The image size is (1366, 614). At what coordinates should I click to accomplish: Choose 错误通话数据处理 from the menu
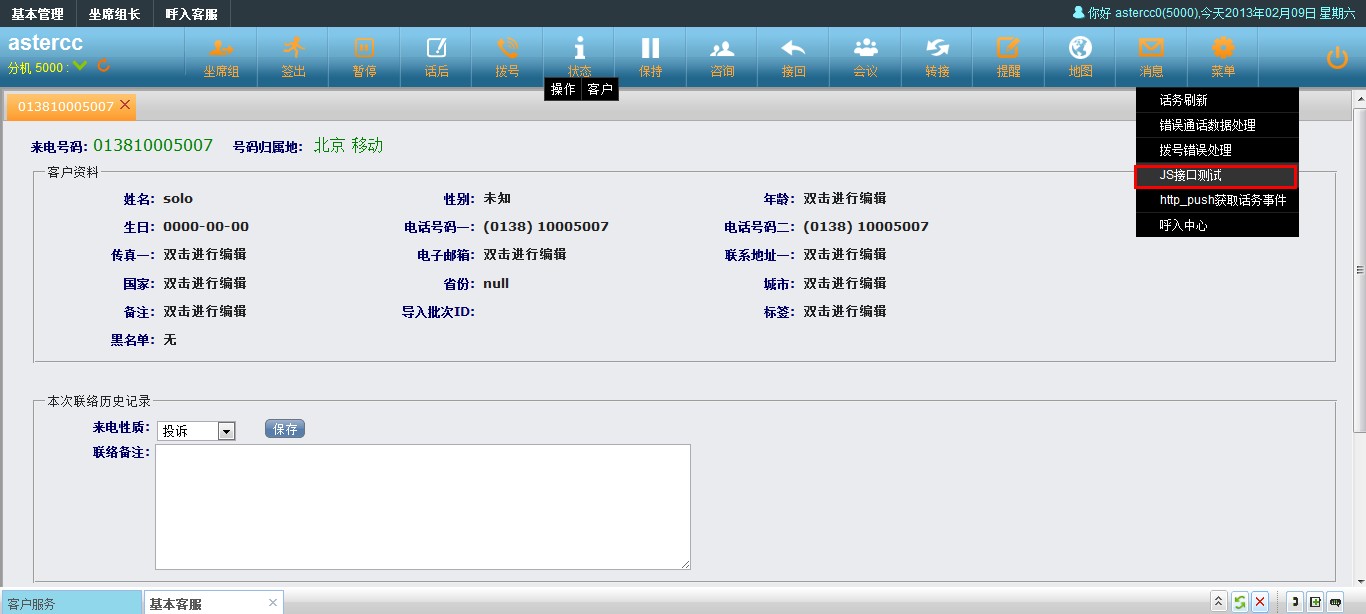coord(1207,126)
